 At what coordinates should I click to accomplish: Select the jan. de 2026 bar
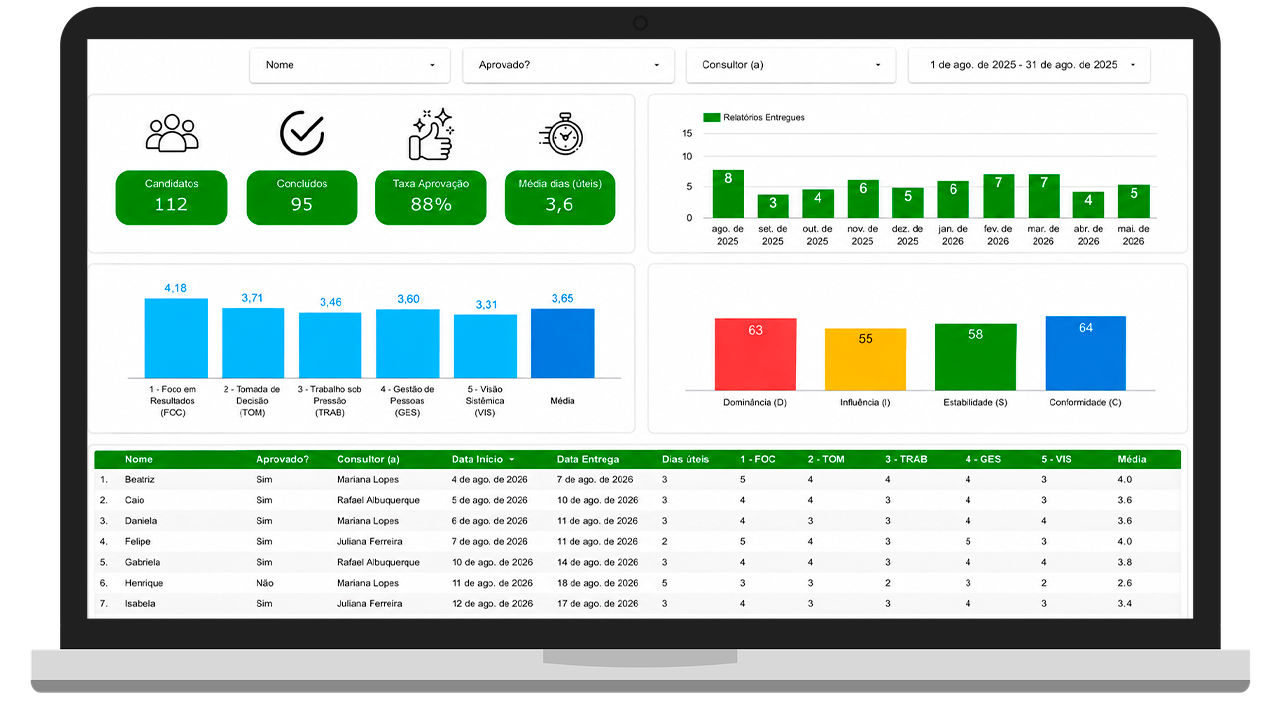click(953, 199)
